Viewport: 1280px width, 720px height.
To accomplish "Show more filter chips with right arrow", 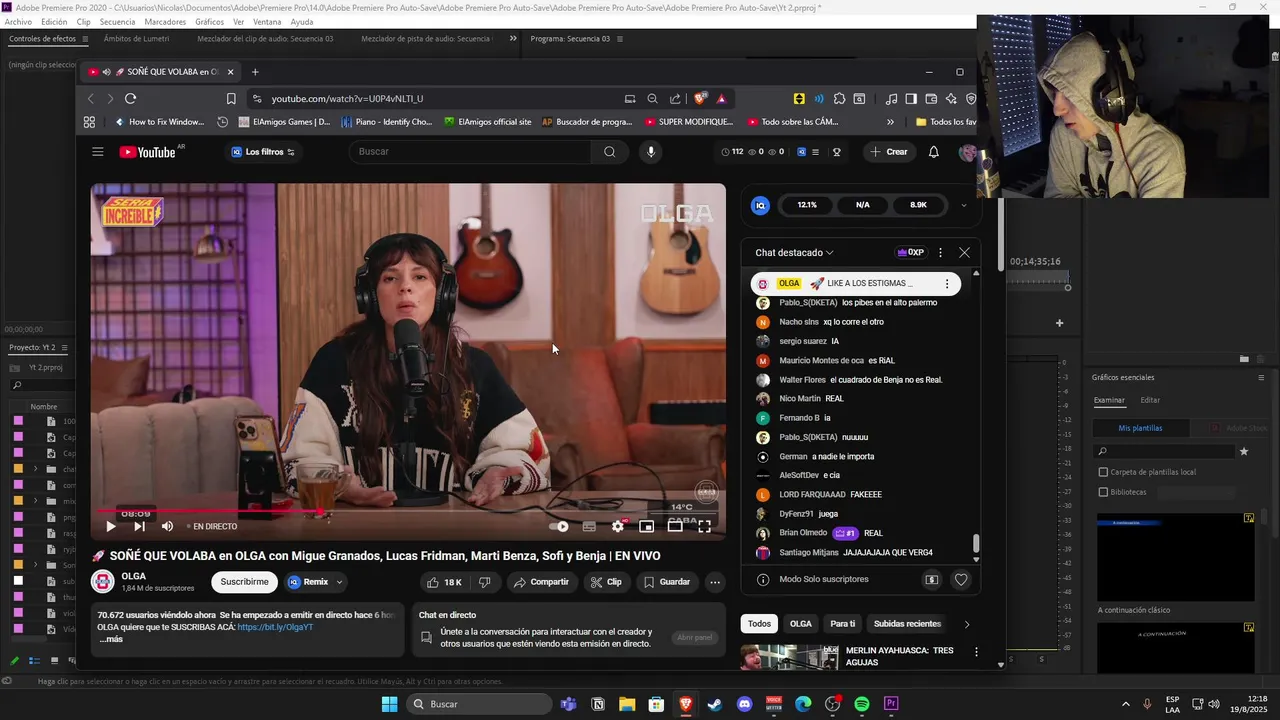I will 966,624.
